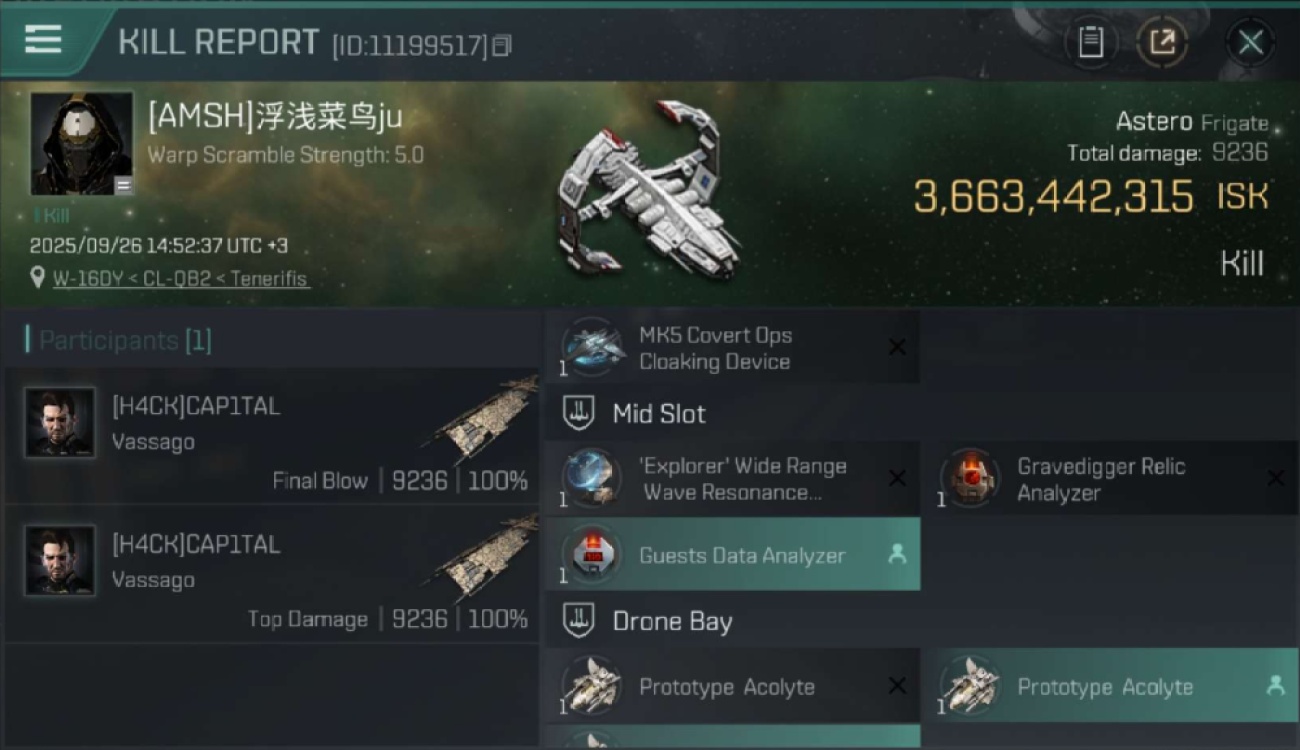Copy the kill report ID

pos(503,45)
